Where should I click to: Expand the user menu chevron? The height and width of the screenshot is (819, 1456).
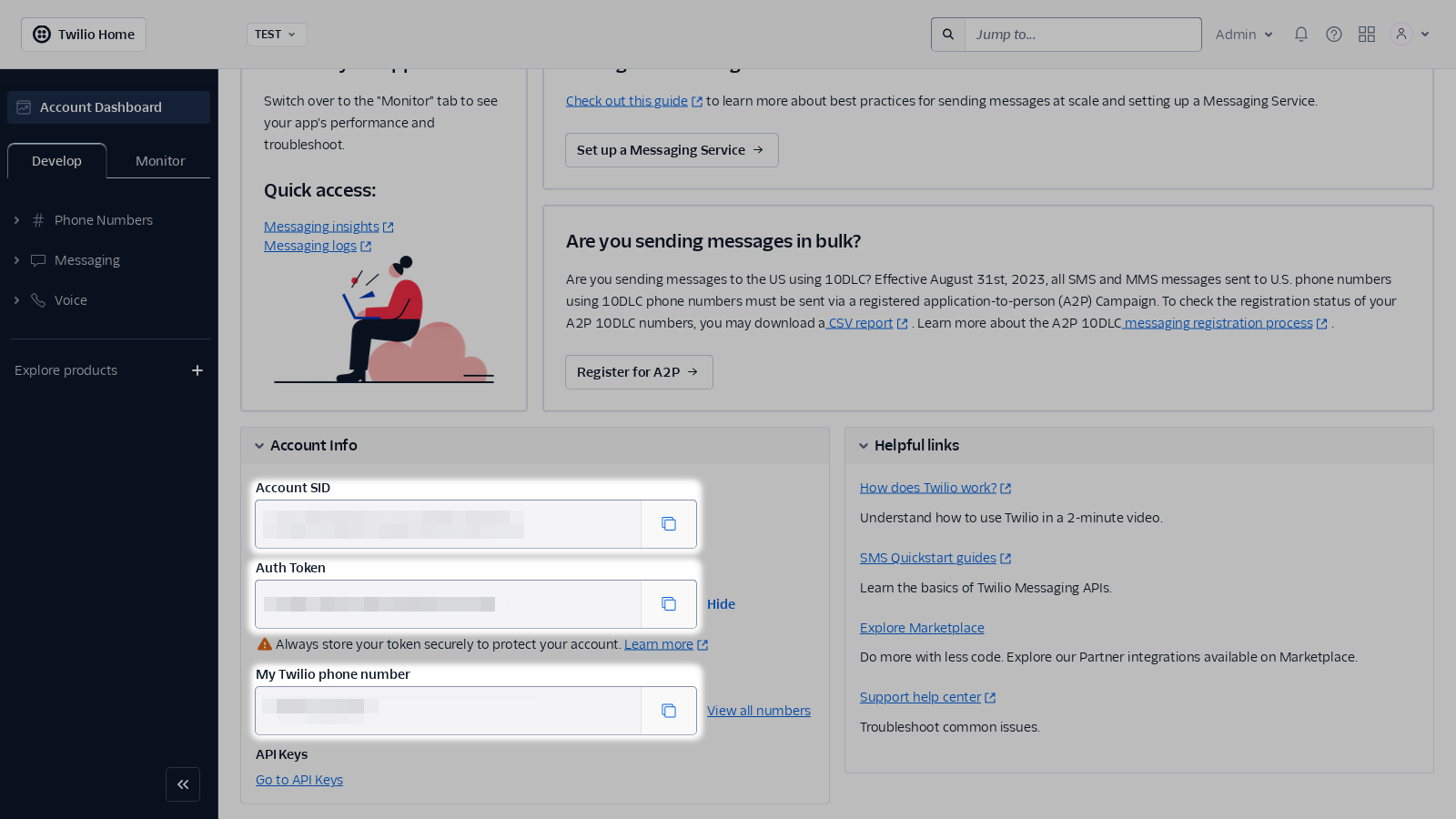click(1425, 35)
